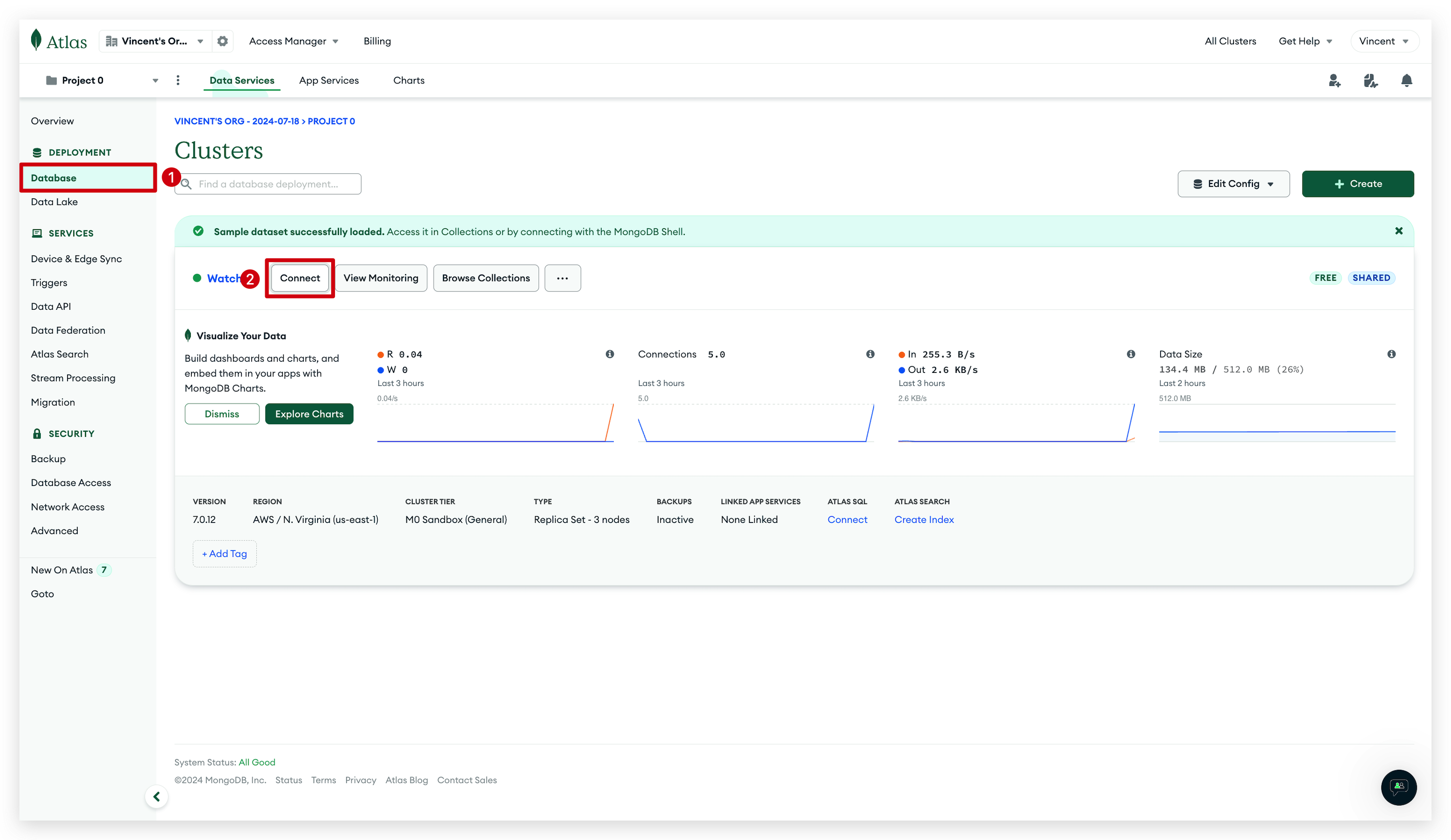Open Data API in the sidebar
This screenshot has width=1451, height=840.
click(x=51, y=306)
